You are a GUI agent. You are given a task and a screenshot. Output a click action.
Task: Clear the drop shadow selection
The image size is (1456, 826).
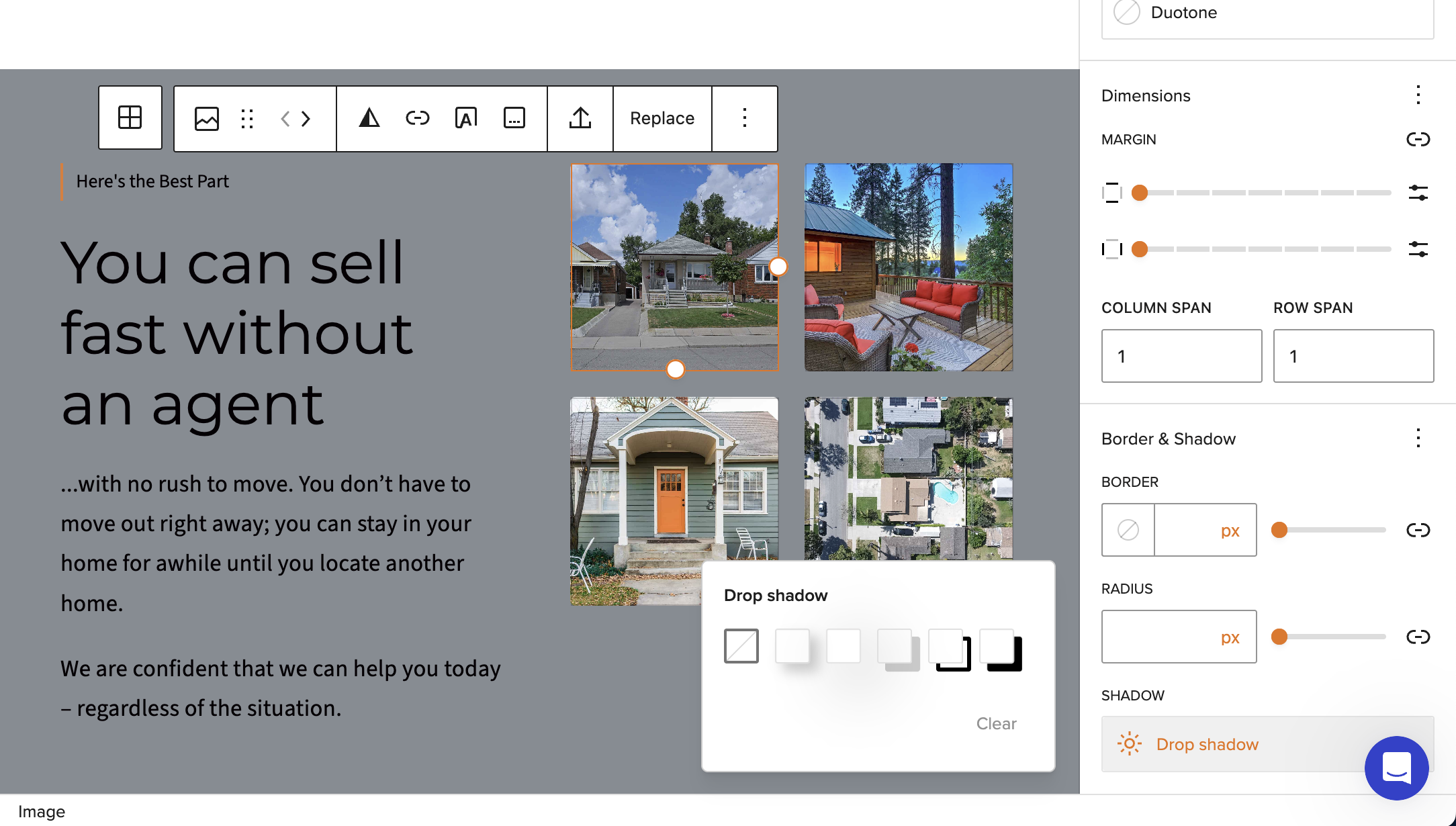[996, 723]
